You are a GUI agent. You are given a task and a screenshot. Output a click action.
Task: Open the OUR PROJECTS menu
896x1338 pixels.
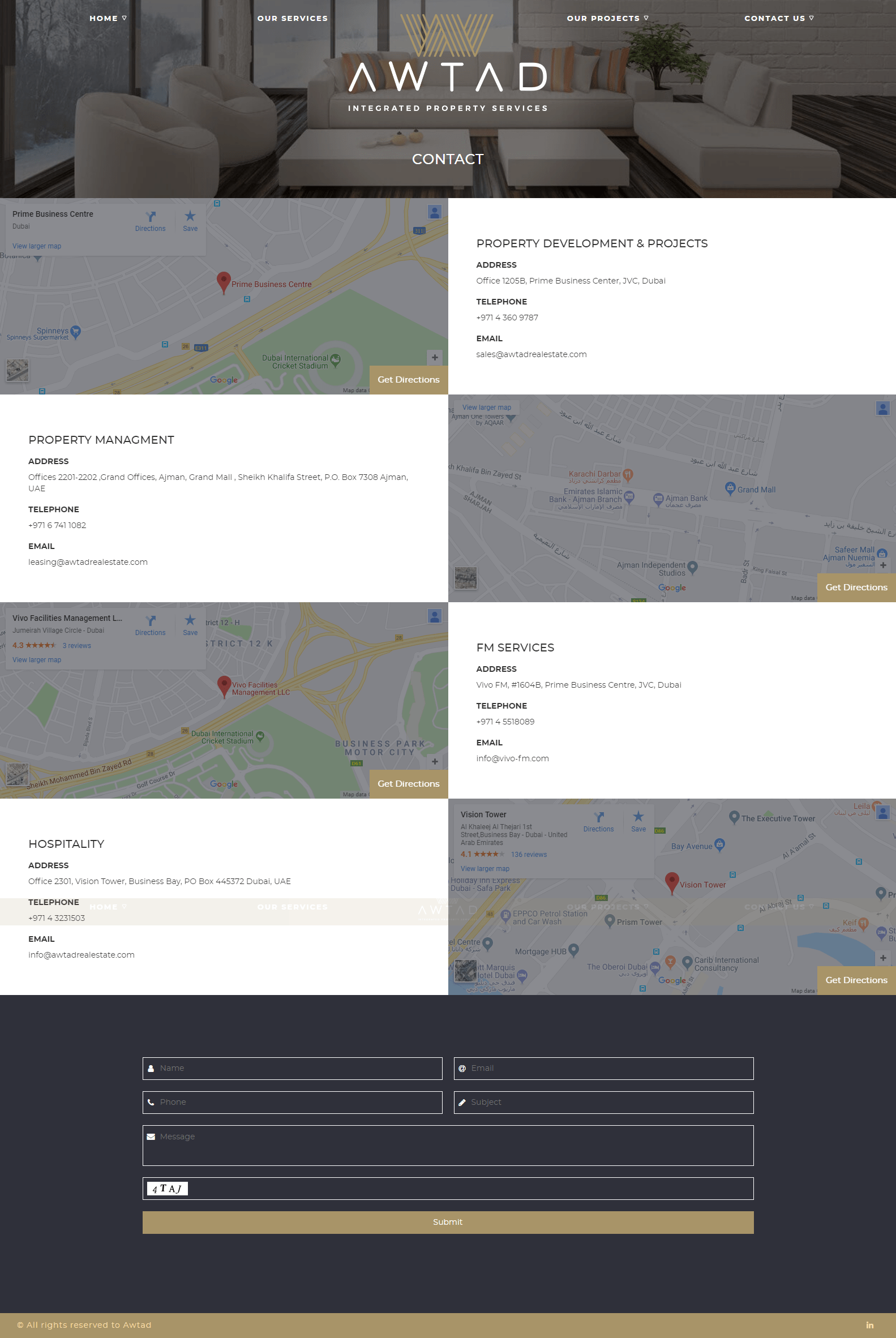coord(603,18)
